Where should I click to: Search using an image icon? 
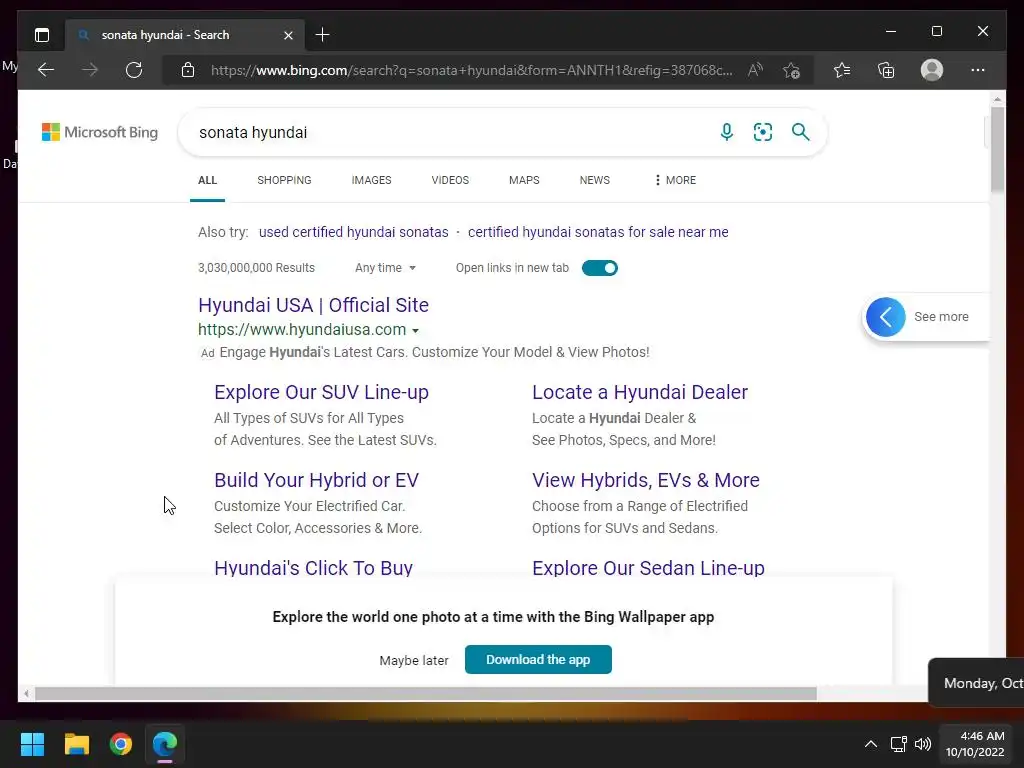coord(763,132)
